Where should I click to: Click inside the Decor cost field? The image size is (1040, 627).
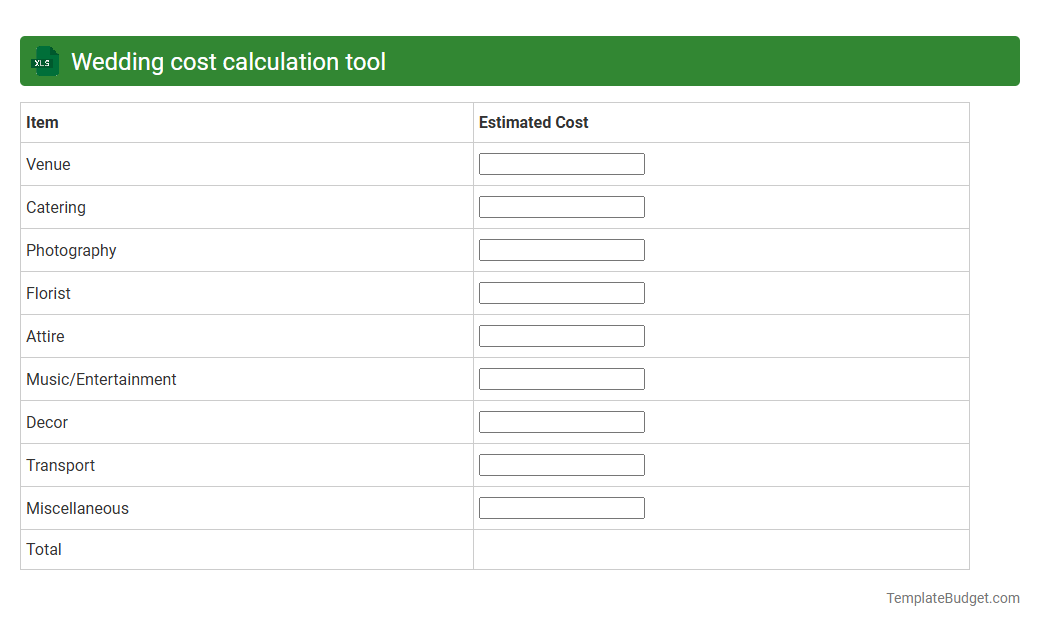(x=561, y=421)
